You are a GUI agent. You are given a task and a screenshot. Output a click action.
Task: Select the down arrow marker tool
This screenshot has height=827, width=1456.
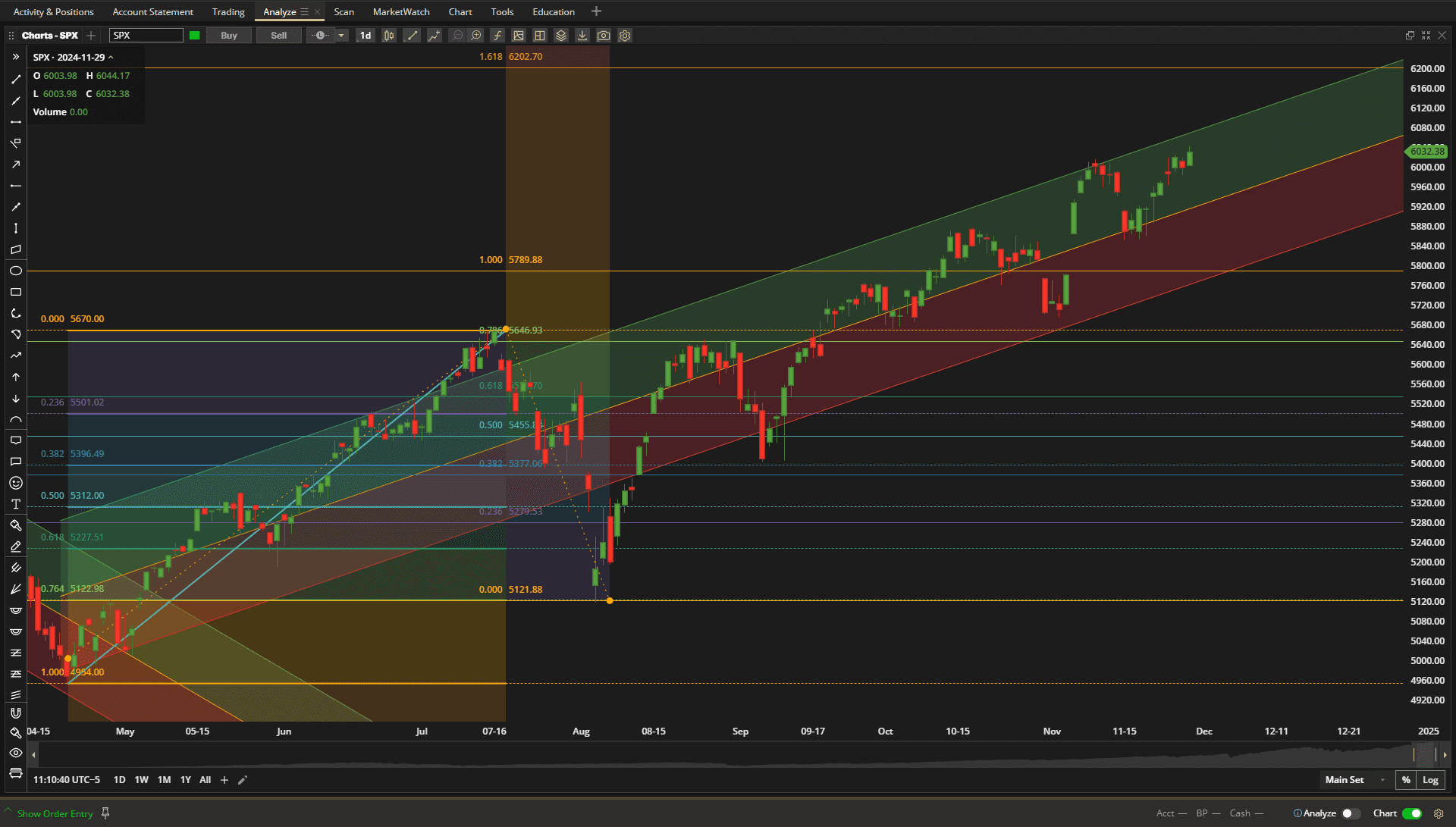pos(15,398)
